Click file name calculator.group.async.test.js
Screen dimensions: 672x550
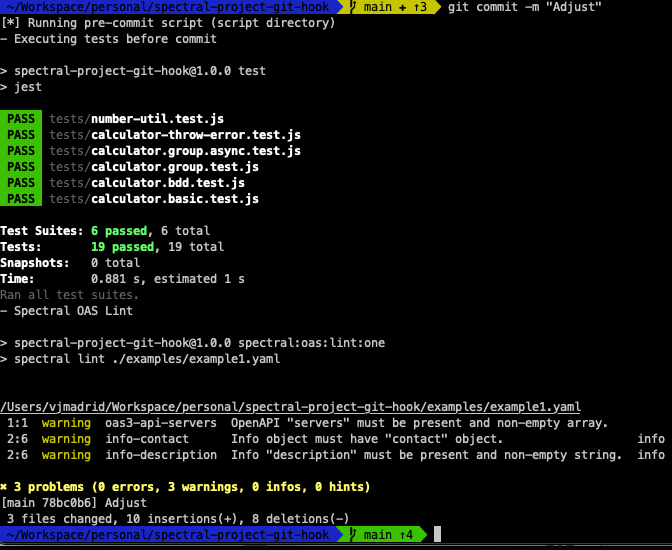pos(196,151)
